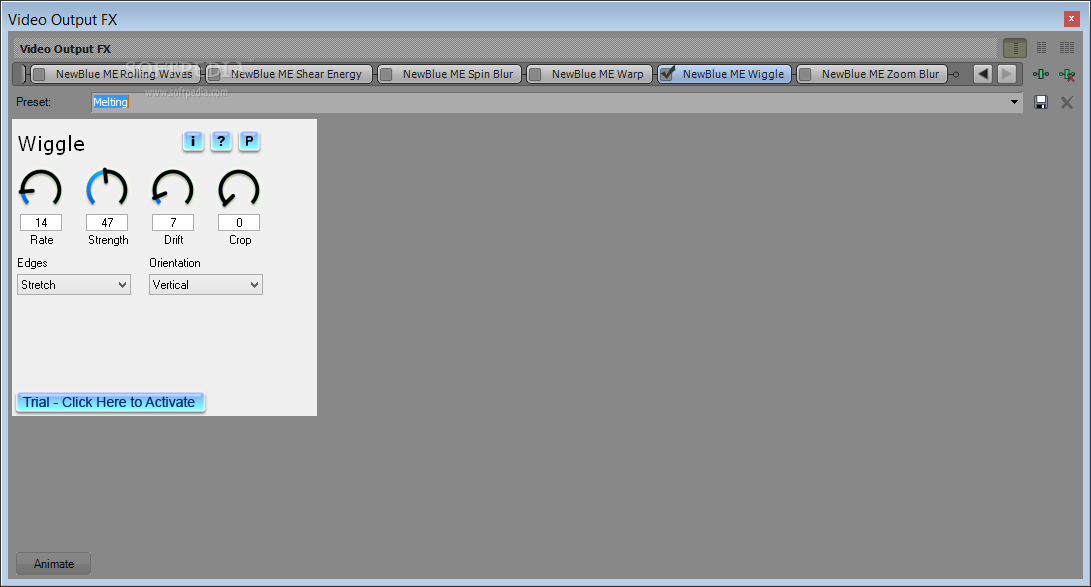Open the Plug-In Chain icon
This screenshot has height=587, width=1091.
(x=1041, y=74)
